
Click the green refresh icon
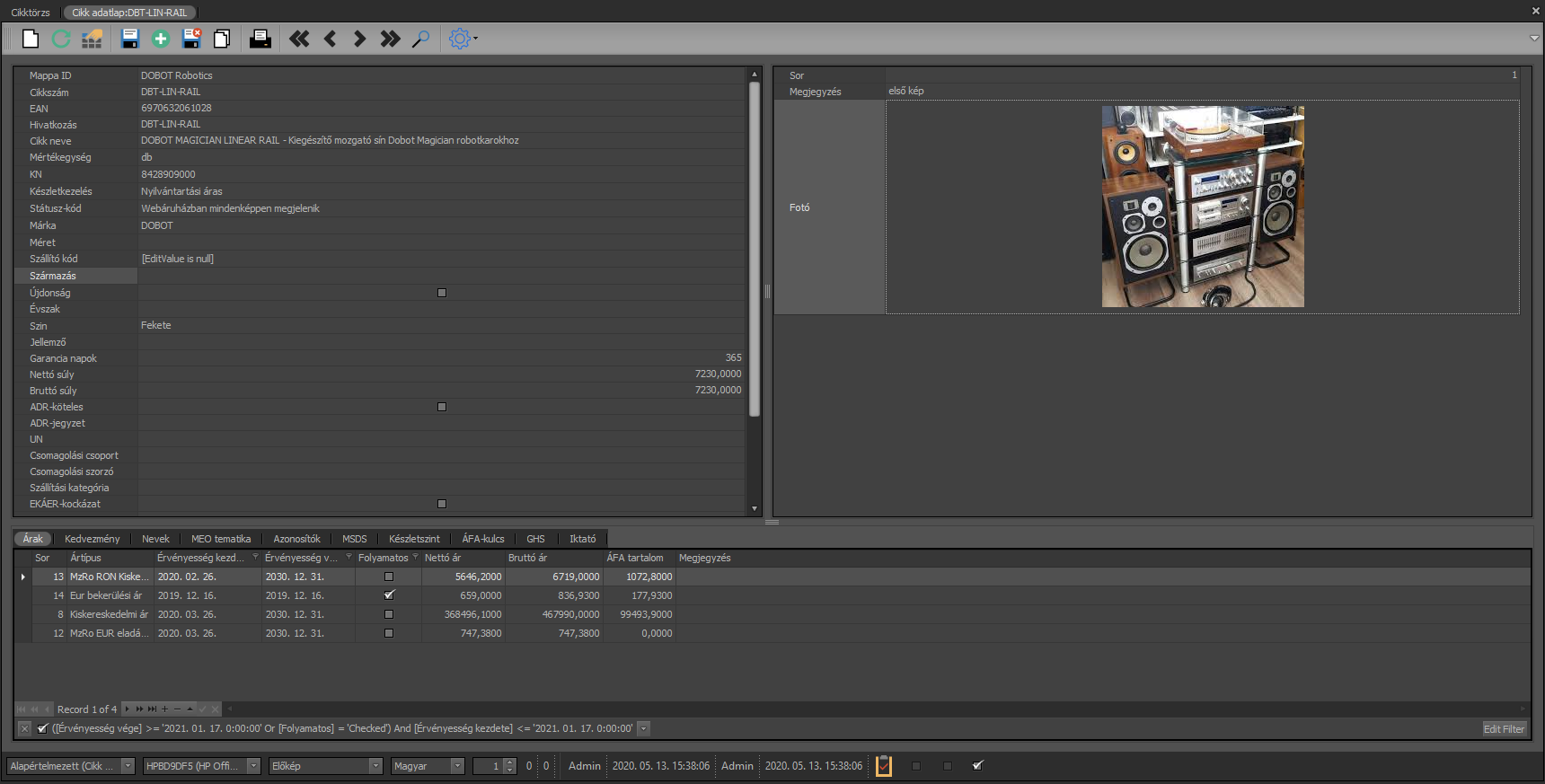click(x=61, y=39)
